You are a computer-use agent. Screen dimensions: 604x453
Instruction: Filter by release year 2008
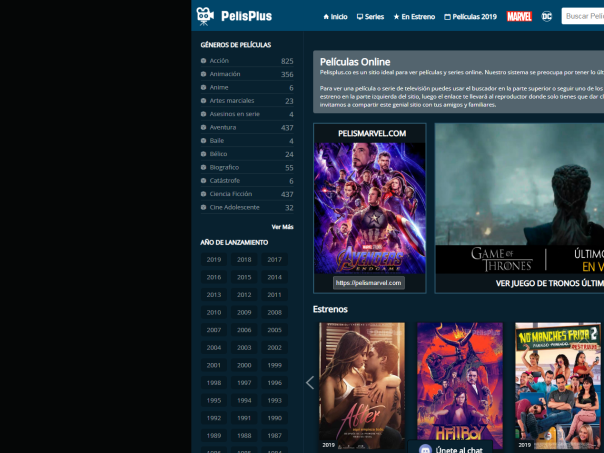click(274, 312)
